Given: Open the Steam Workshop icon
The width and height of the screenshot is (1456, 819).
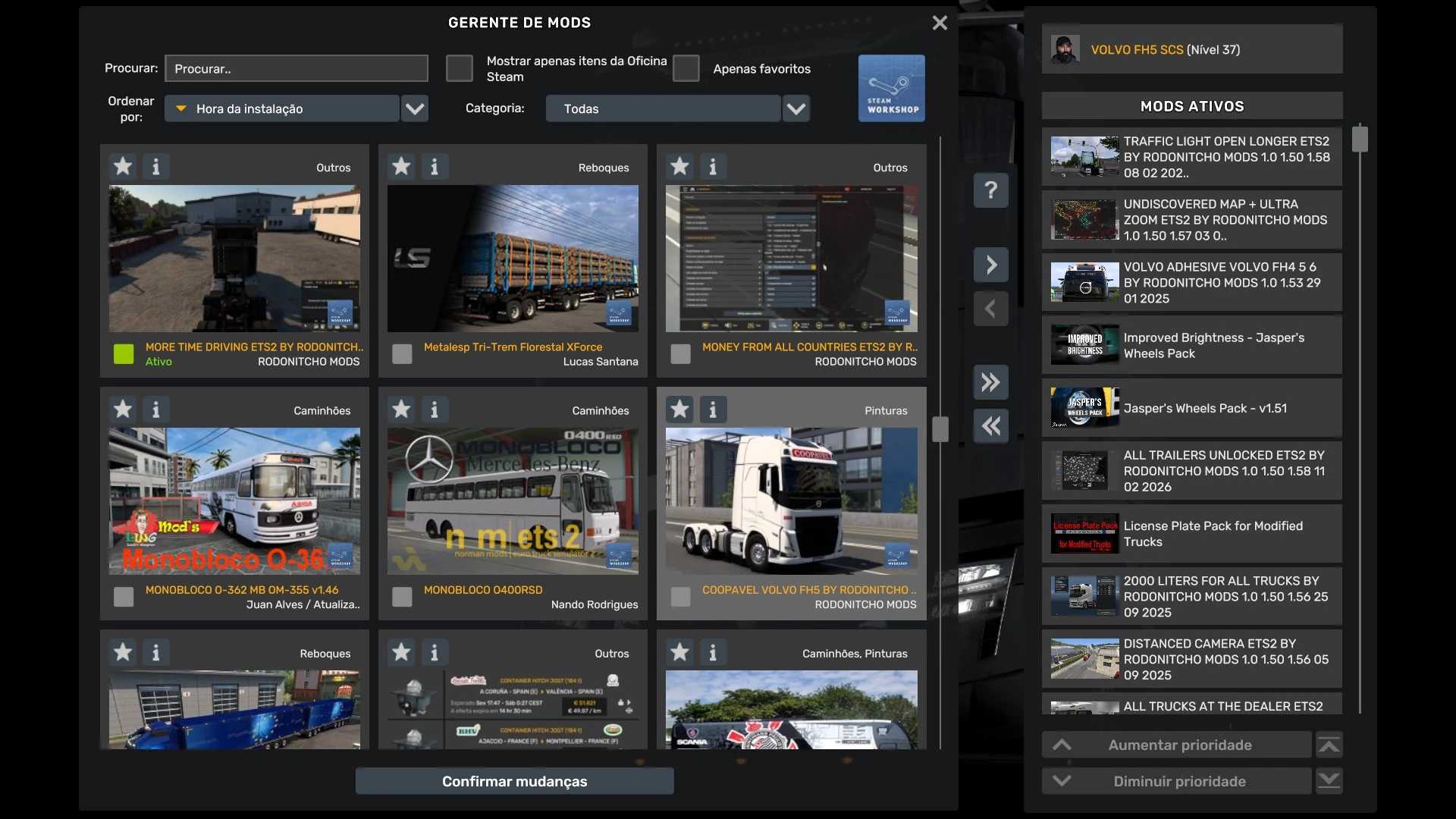Looking at the screenshot, I should 891,88.
